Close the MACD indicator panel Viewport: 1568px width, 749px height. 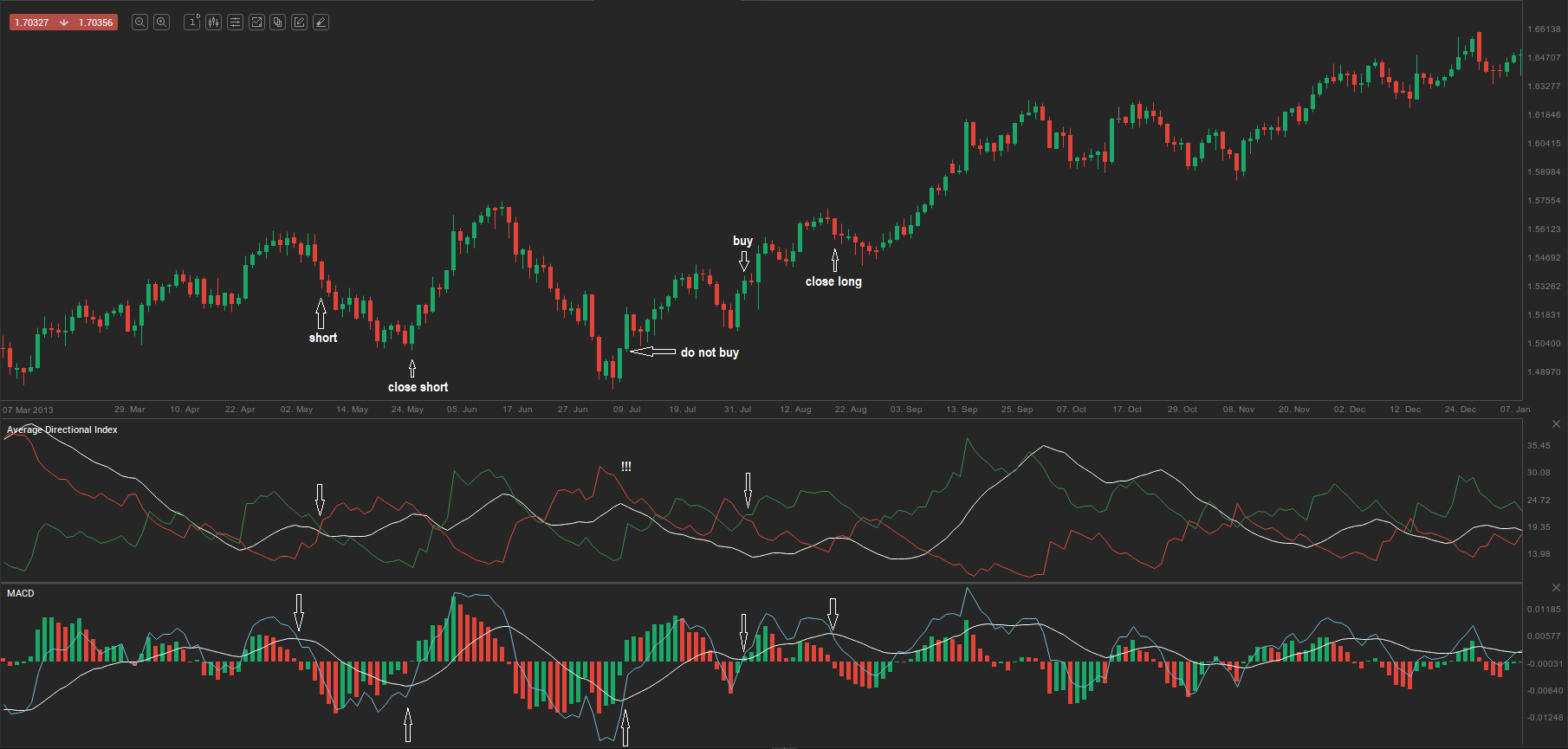1556,588
